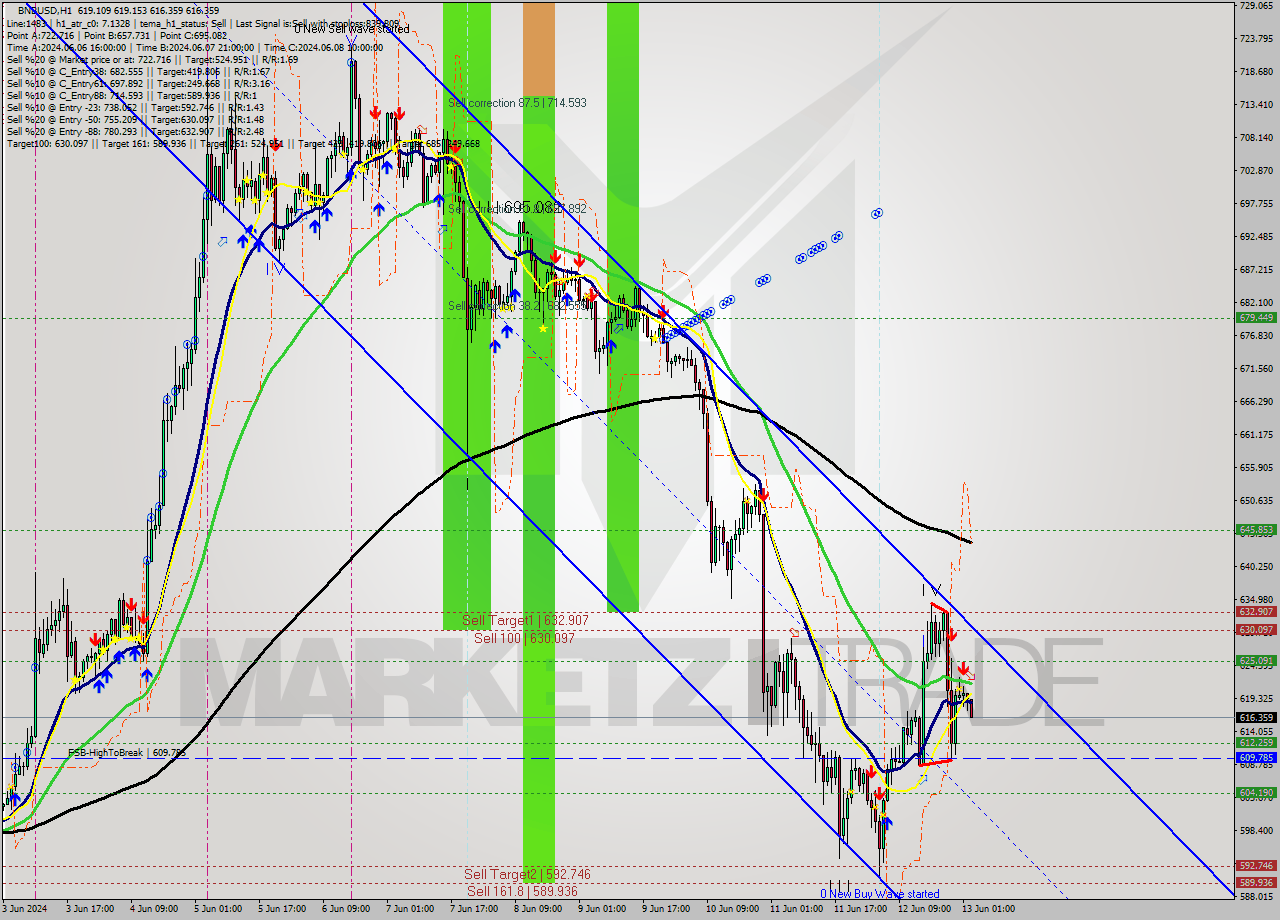Image resolution: width=1280 pixels, height=920 pixels.
Task: Click the '8 Jun 09:00' time label
Action: click(x=537, y=909)
